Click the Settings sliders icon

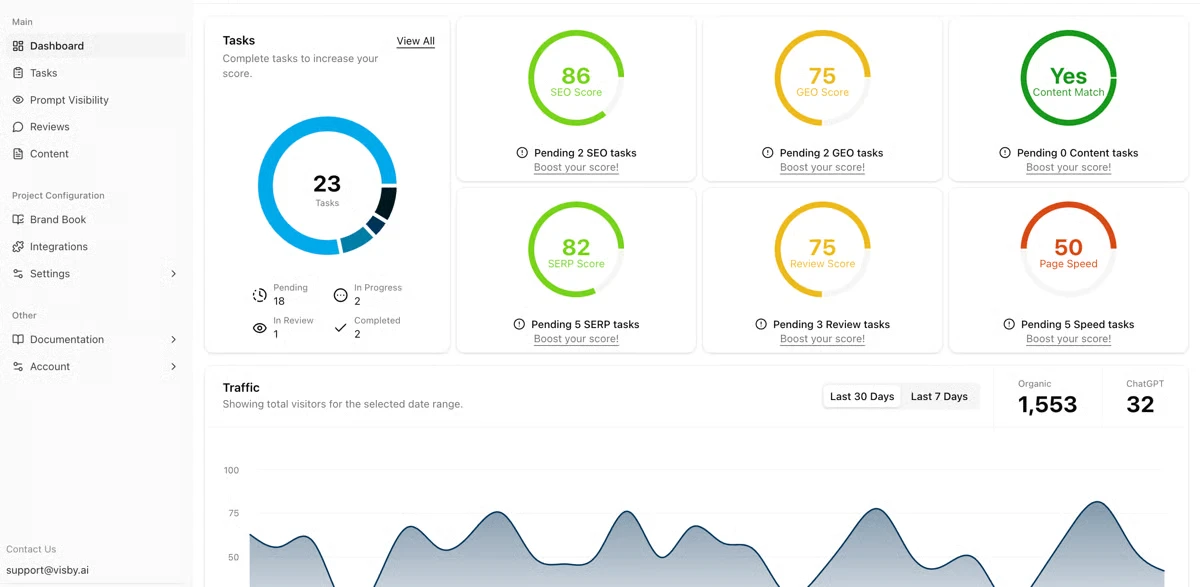click(x=18, y=274)
